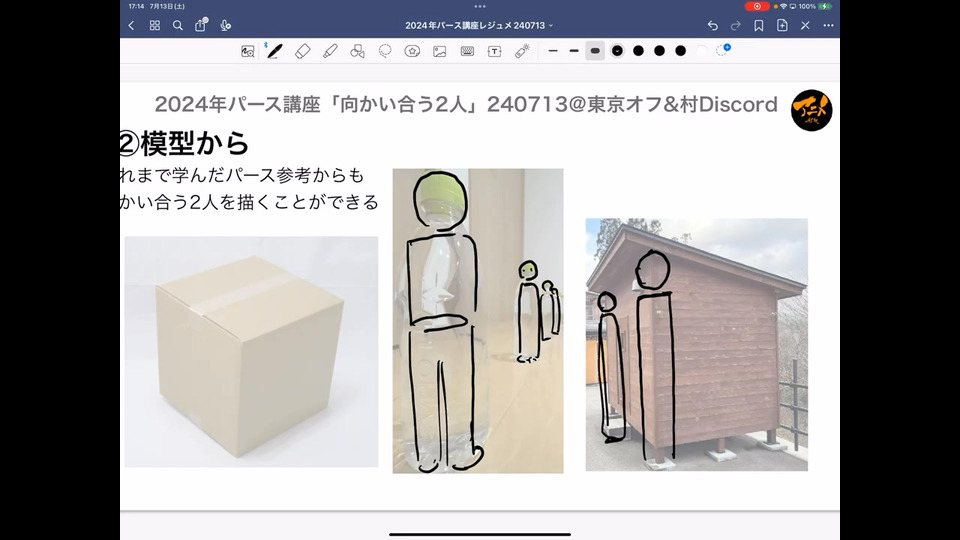Choose the thickest stroke width

[595, 51]
